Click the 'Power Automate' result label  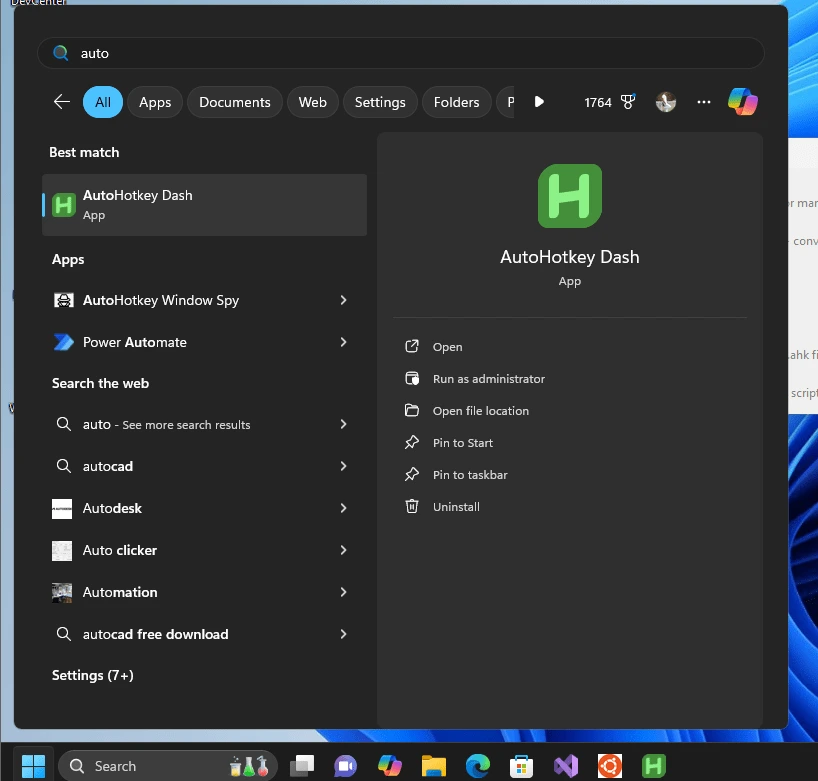[135, 342]
